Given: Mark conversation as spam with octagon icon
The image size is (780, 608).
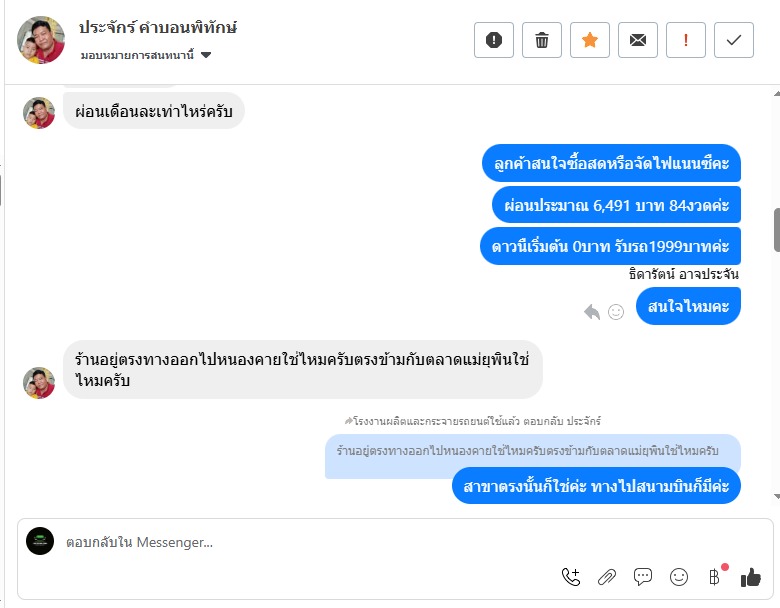Looking at the screenshot, I should click(493, 40).
